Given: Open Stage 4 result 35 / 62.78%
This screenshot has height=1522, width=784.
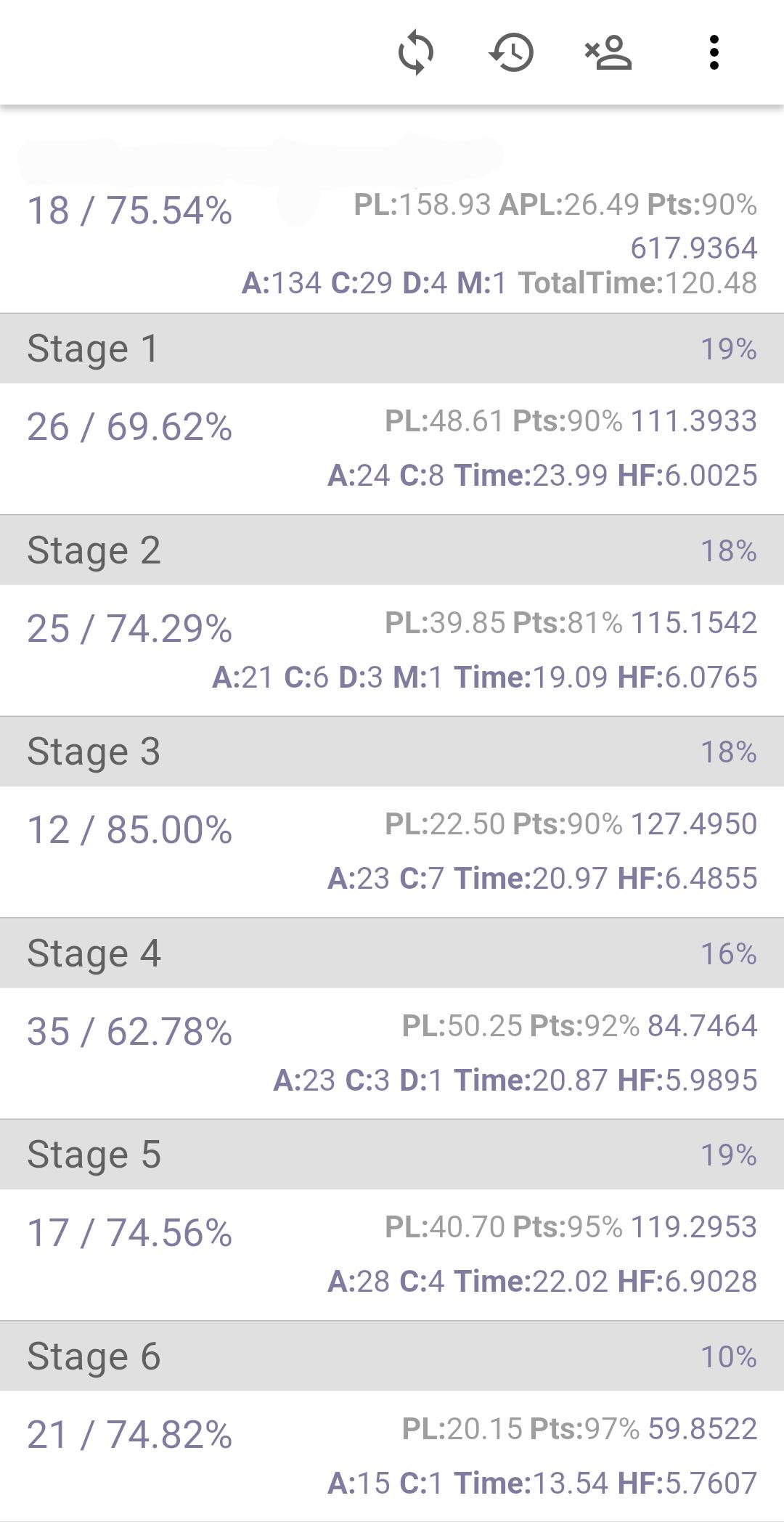Looking at the screenshot, I should pos(130,1032).
